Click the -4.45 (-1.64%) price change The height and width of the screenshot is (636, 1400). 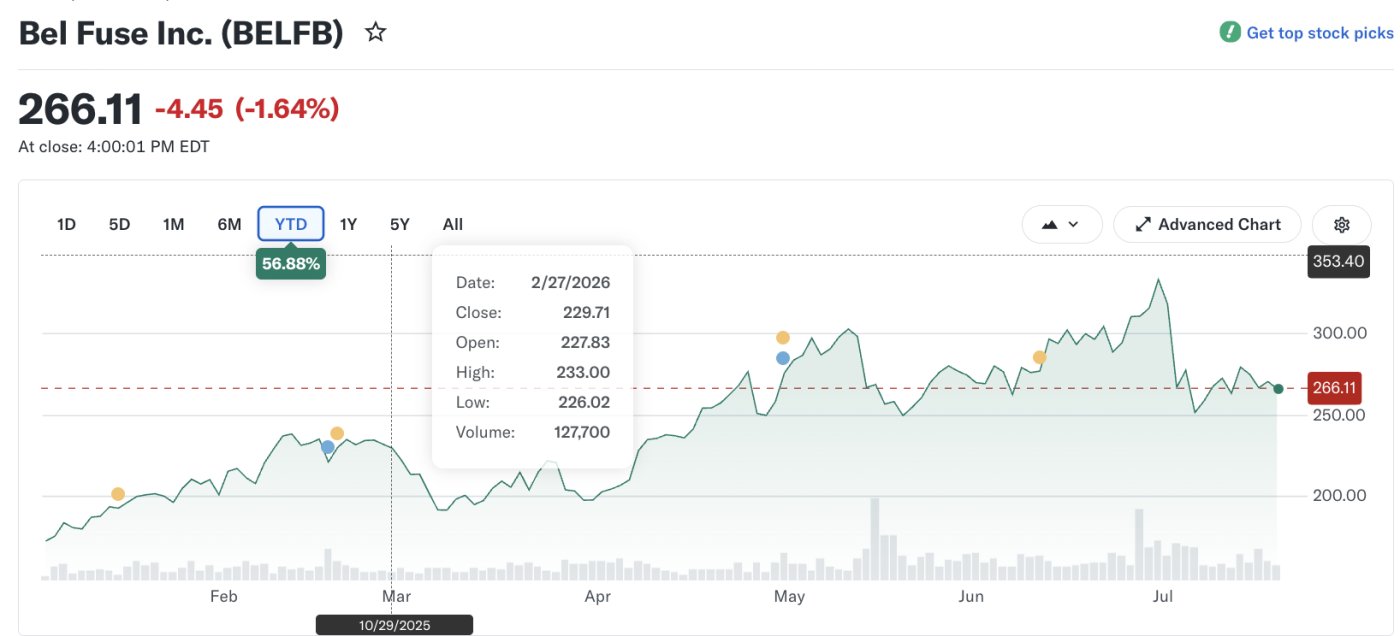tap(247, 109)
